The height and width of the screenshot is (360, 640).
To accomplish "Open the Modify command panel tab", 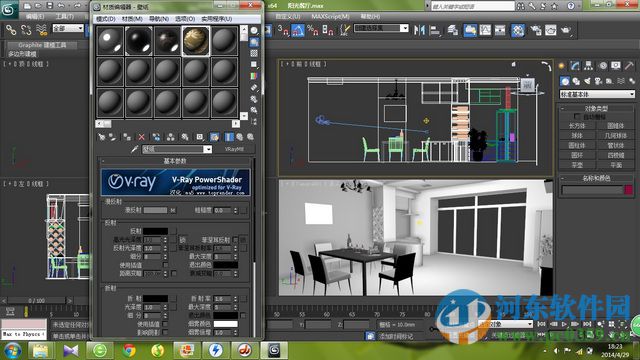I will [x=575, y=66].
